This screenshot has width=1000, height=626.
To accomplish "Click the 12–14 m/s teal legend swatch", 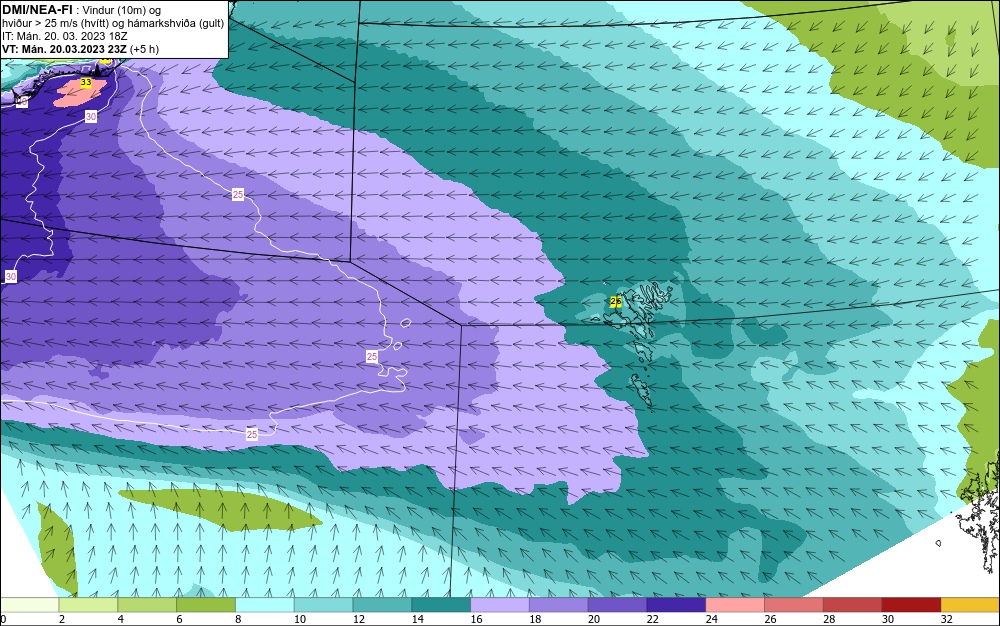I will (382, 605).
